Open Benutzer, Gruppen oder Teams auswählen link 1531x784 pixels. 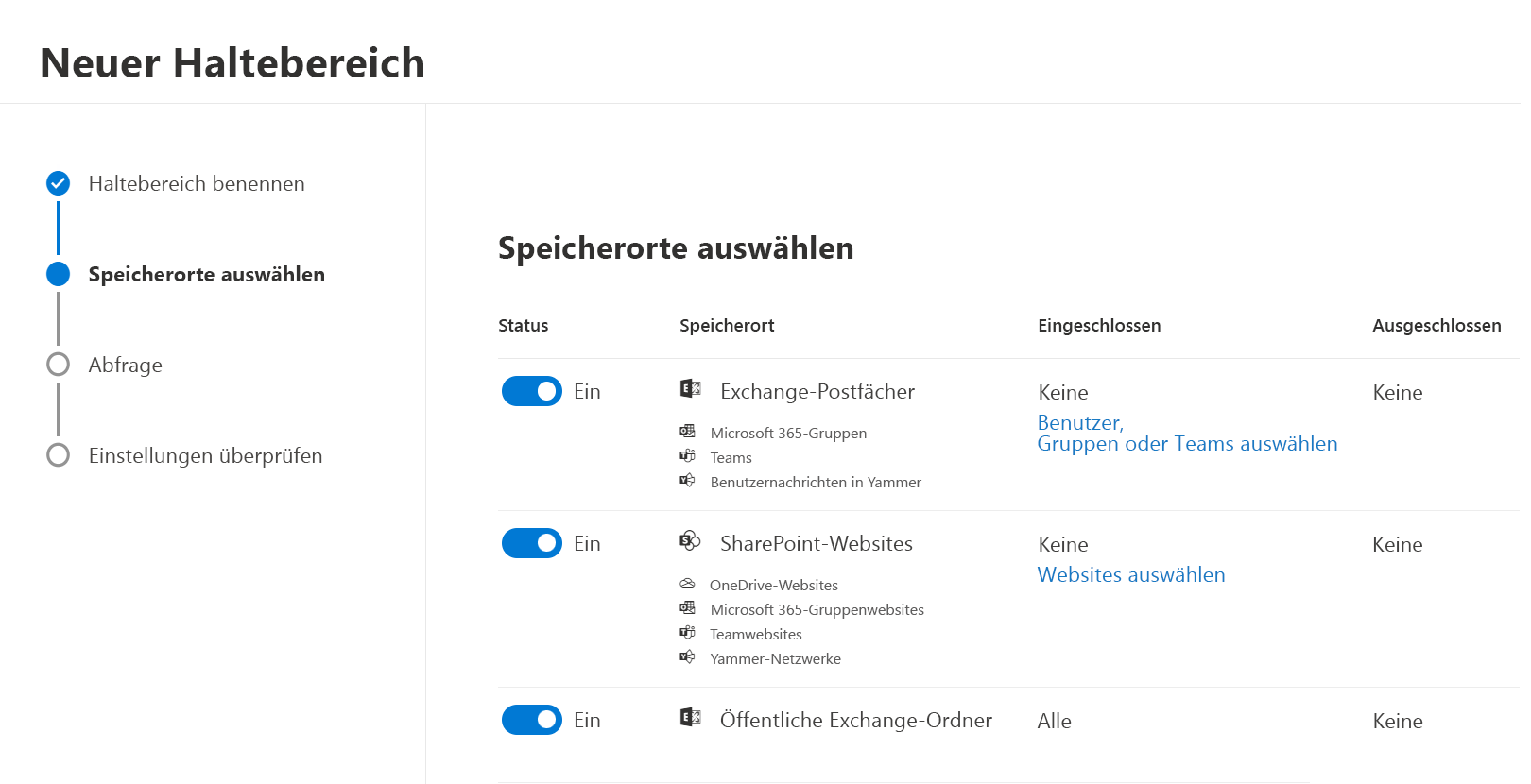[1187, 433]
